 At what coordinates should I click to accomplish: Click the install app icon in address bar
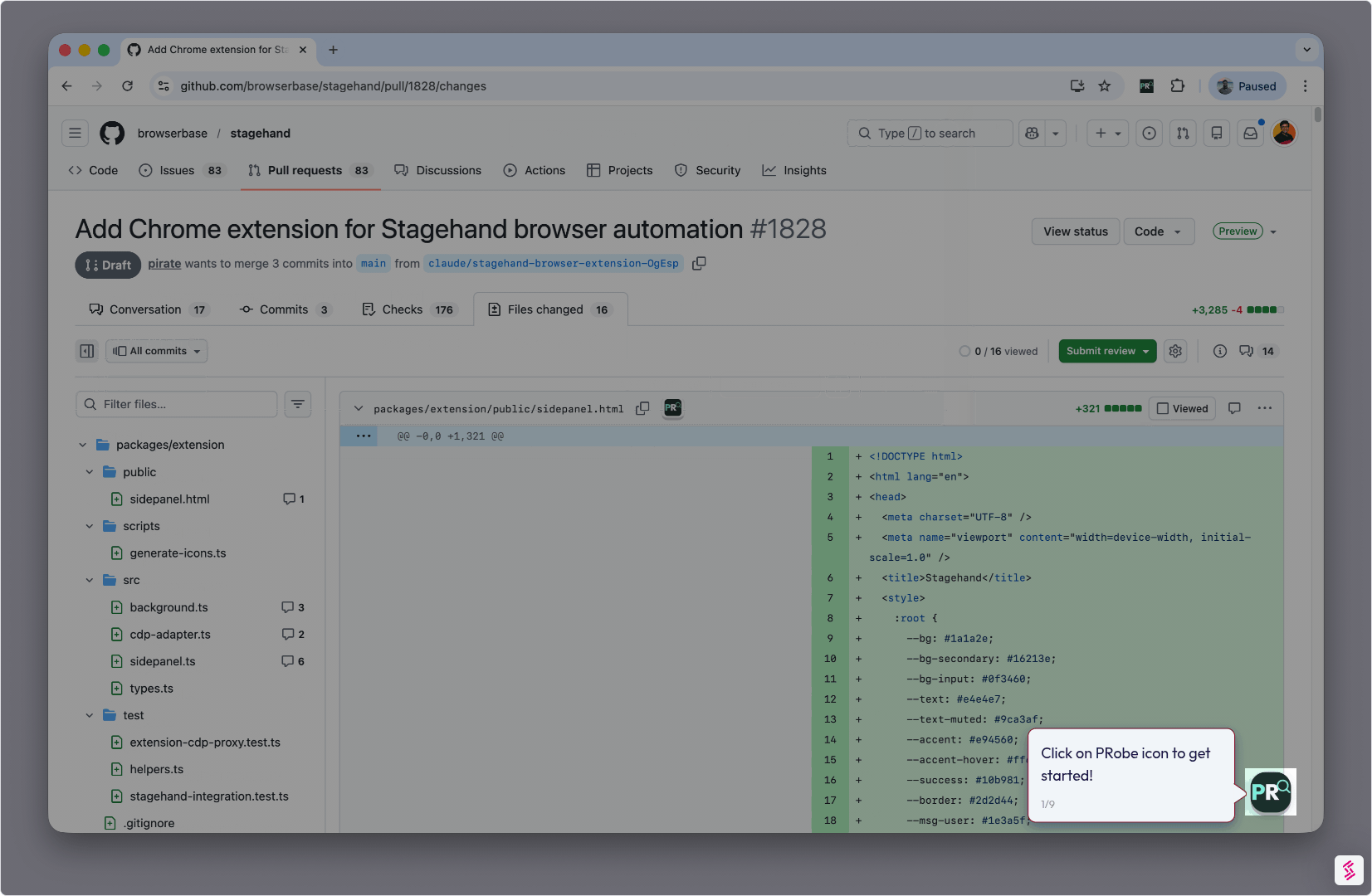pyautogui.click(x=1077, y=85)
